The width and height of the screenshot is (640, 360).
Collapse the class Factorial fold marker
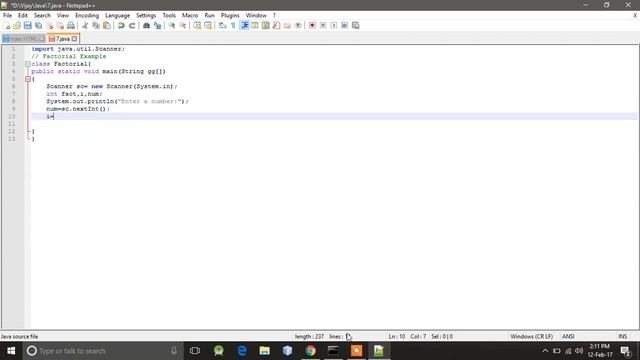coord(28,64)
